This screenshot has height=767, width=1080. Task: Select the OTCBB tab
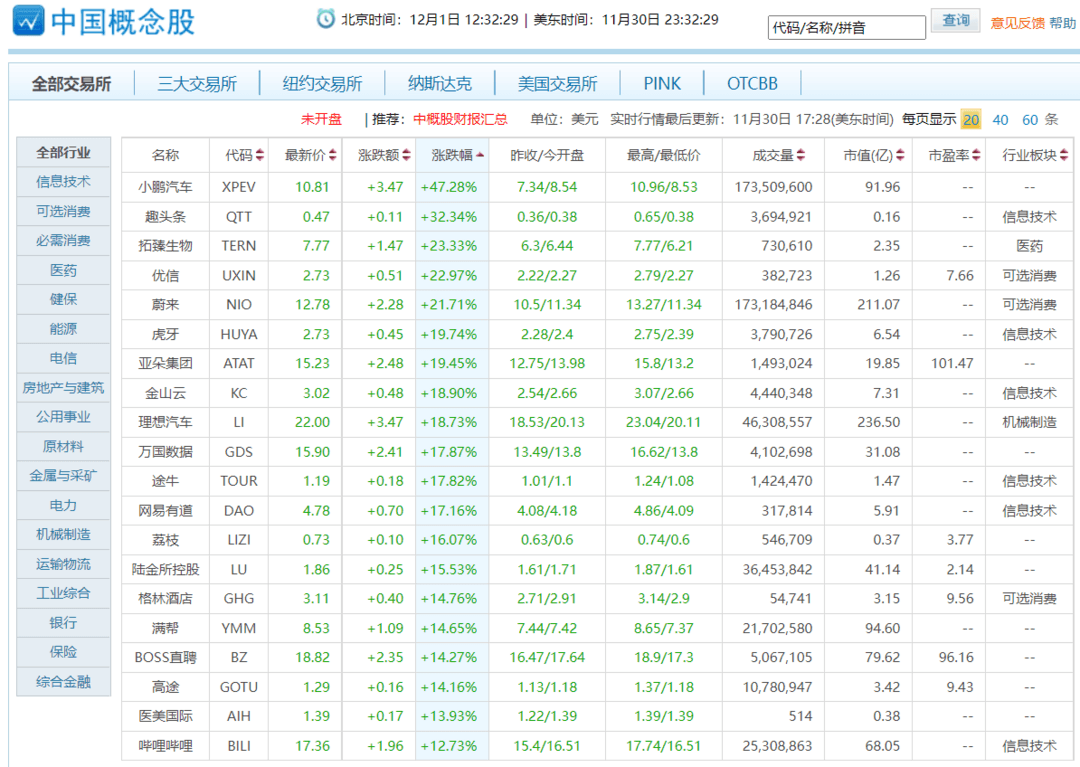(x=752, y=84)
